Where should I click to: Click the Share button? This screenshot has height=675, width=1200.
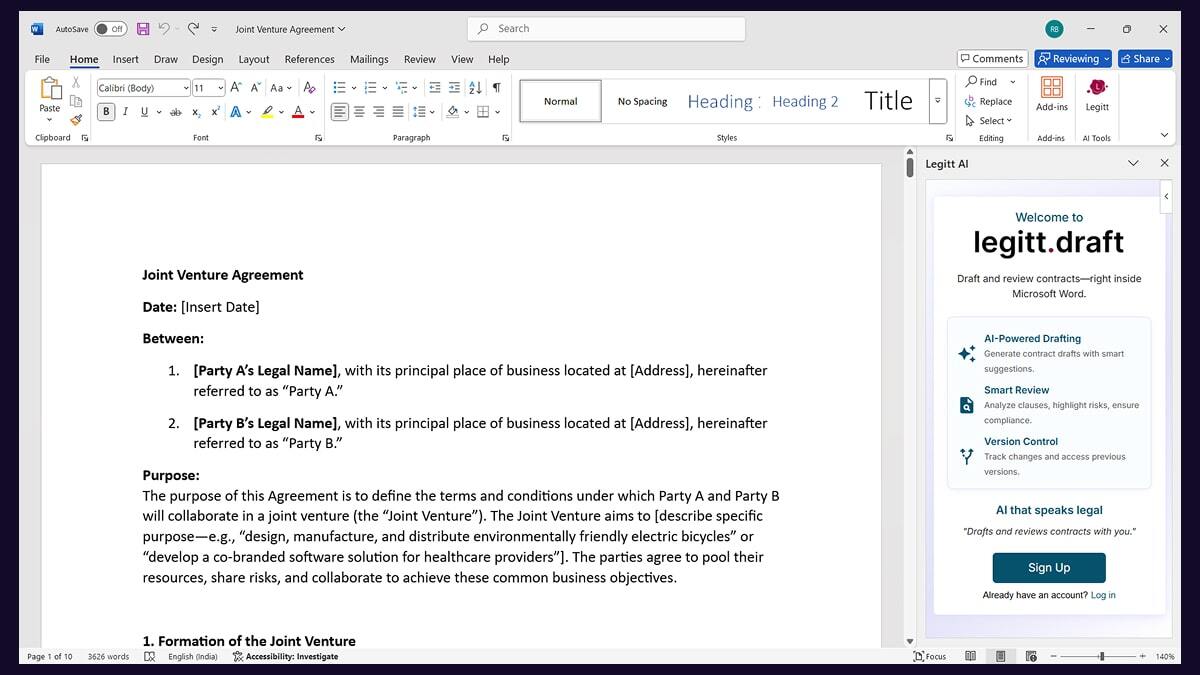click(x=1145, y=59)
